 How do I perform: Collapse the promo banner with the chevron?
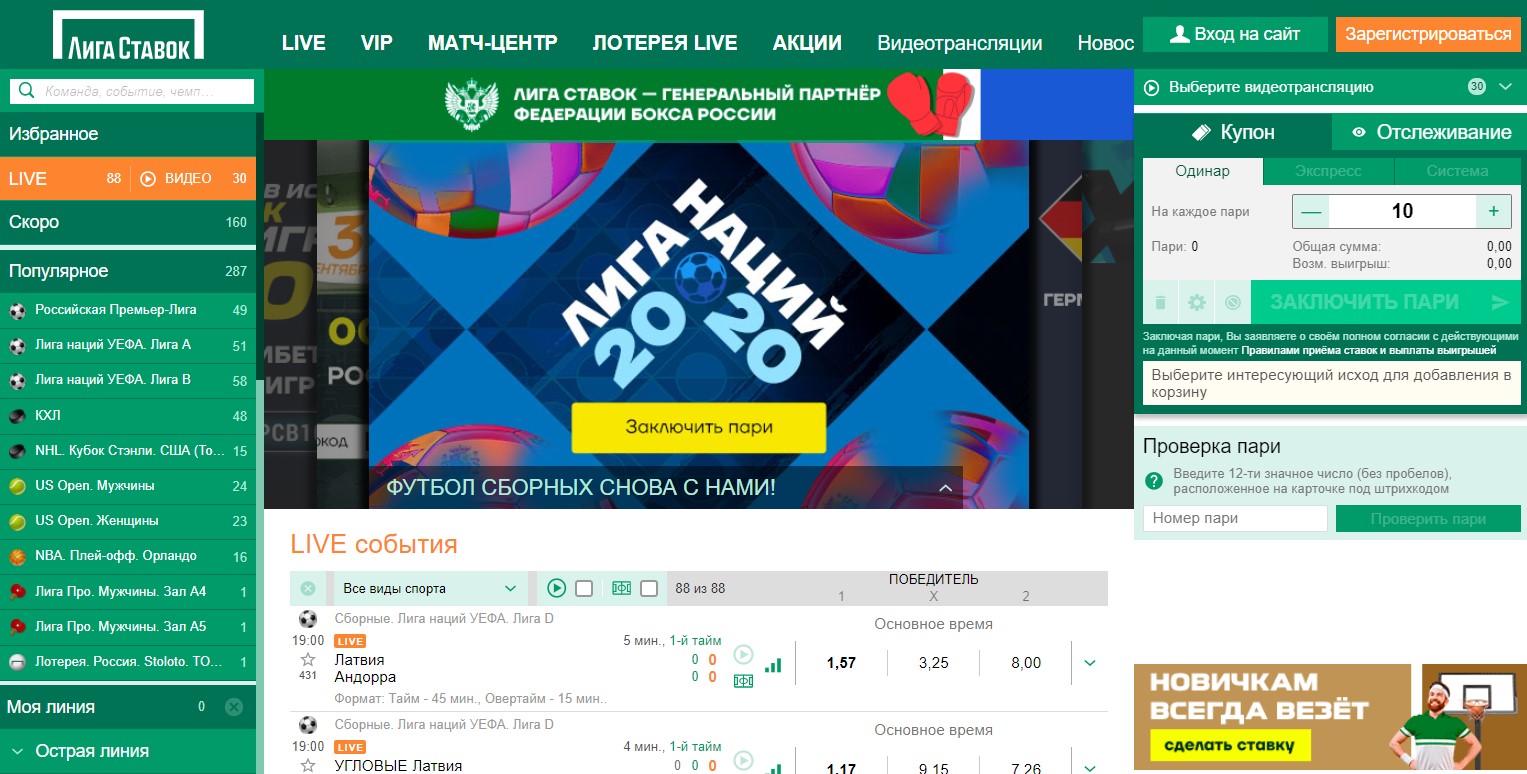coord(945,488)
